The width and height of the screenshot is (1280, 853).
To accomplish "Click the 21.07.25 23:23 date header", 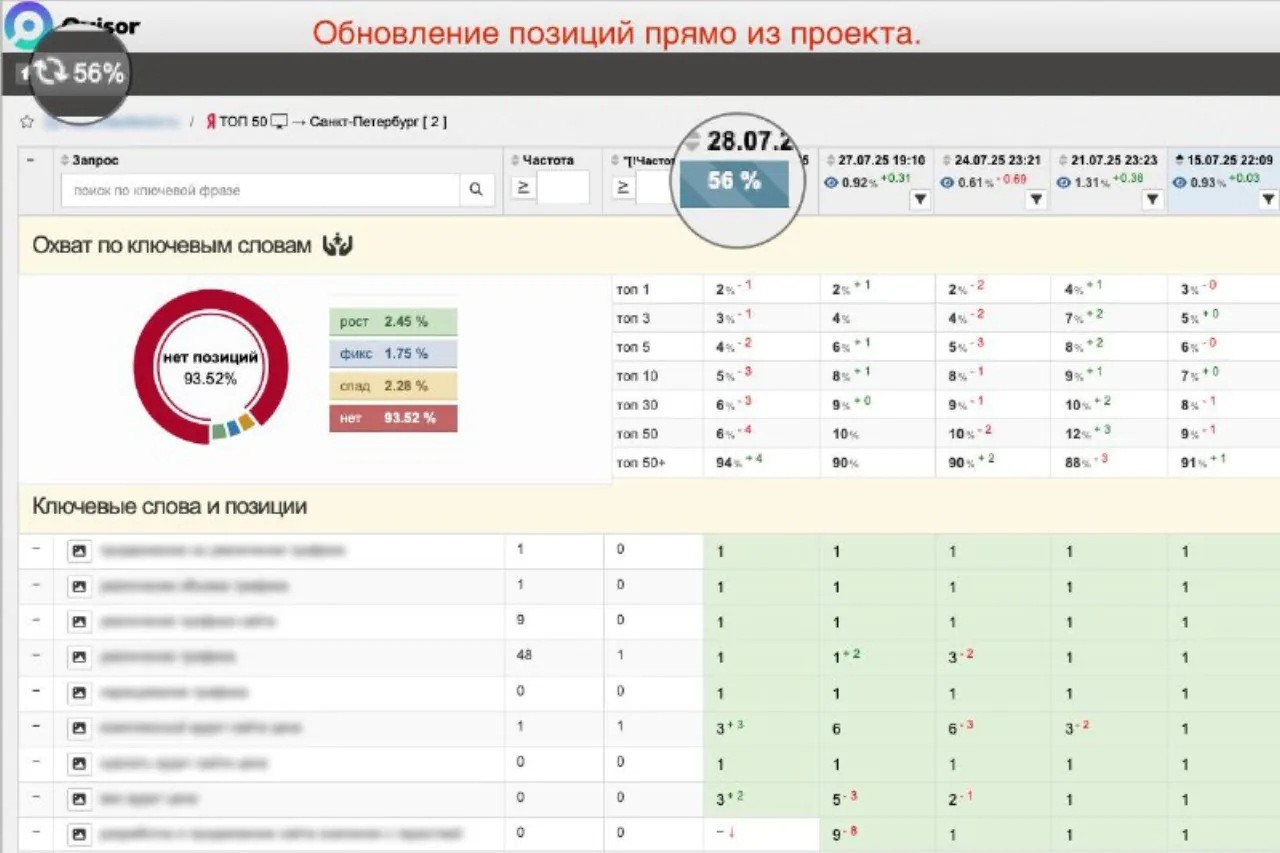I will pyautogui.click(x=1114, y=160).
